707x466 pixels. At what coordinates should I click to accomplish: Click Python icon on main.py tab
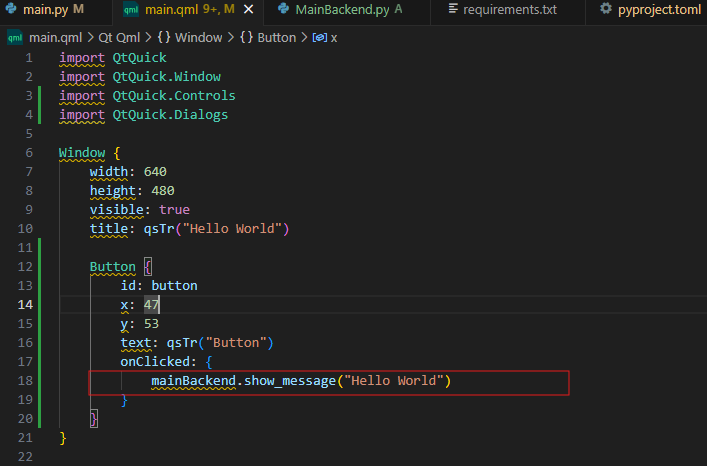[x=11, y=9]
